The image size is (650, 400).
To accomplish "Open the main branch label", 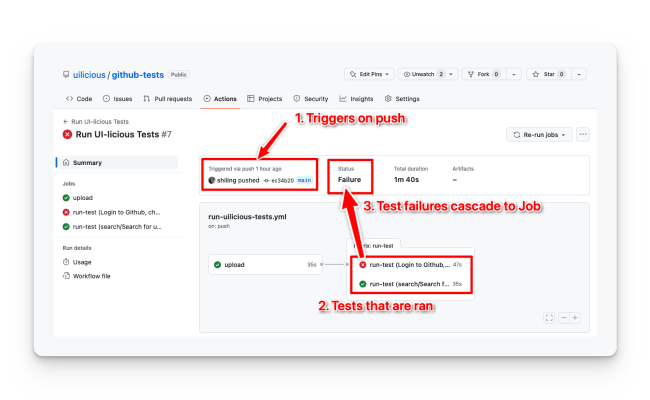I will coord(304,180).
